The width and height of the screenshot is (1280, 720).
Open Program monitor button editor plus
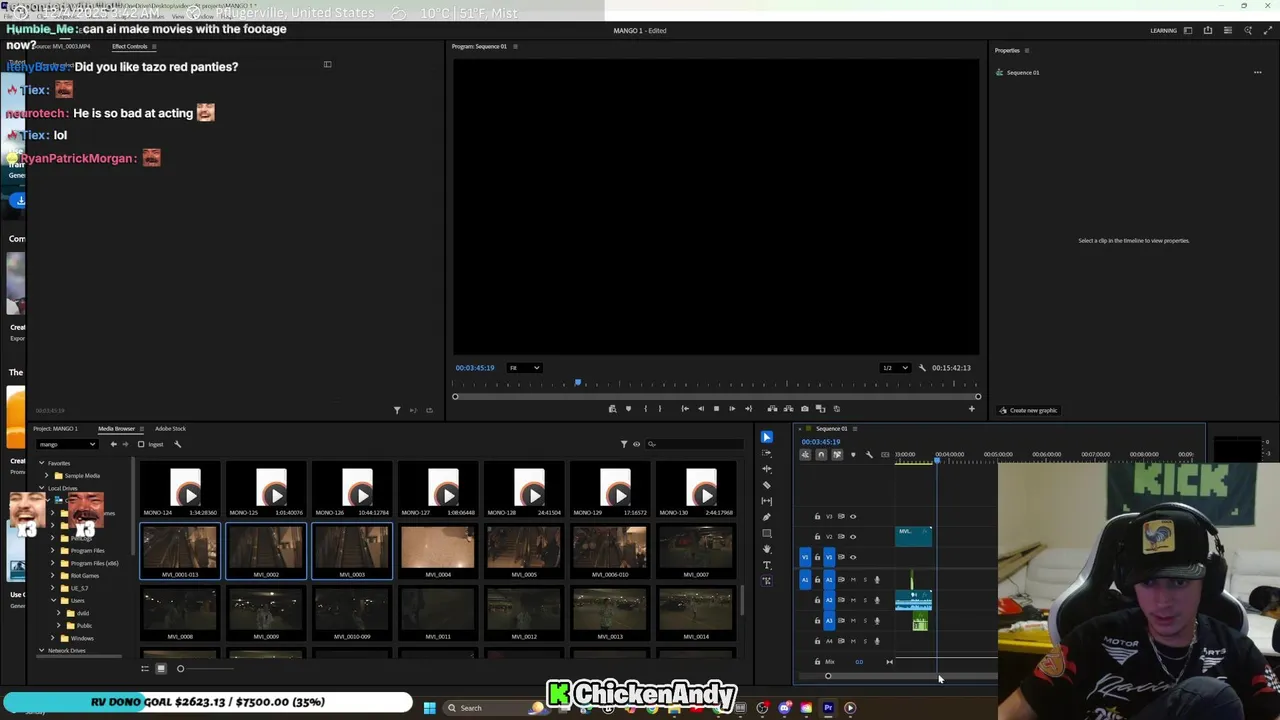coord(971,408)
